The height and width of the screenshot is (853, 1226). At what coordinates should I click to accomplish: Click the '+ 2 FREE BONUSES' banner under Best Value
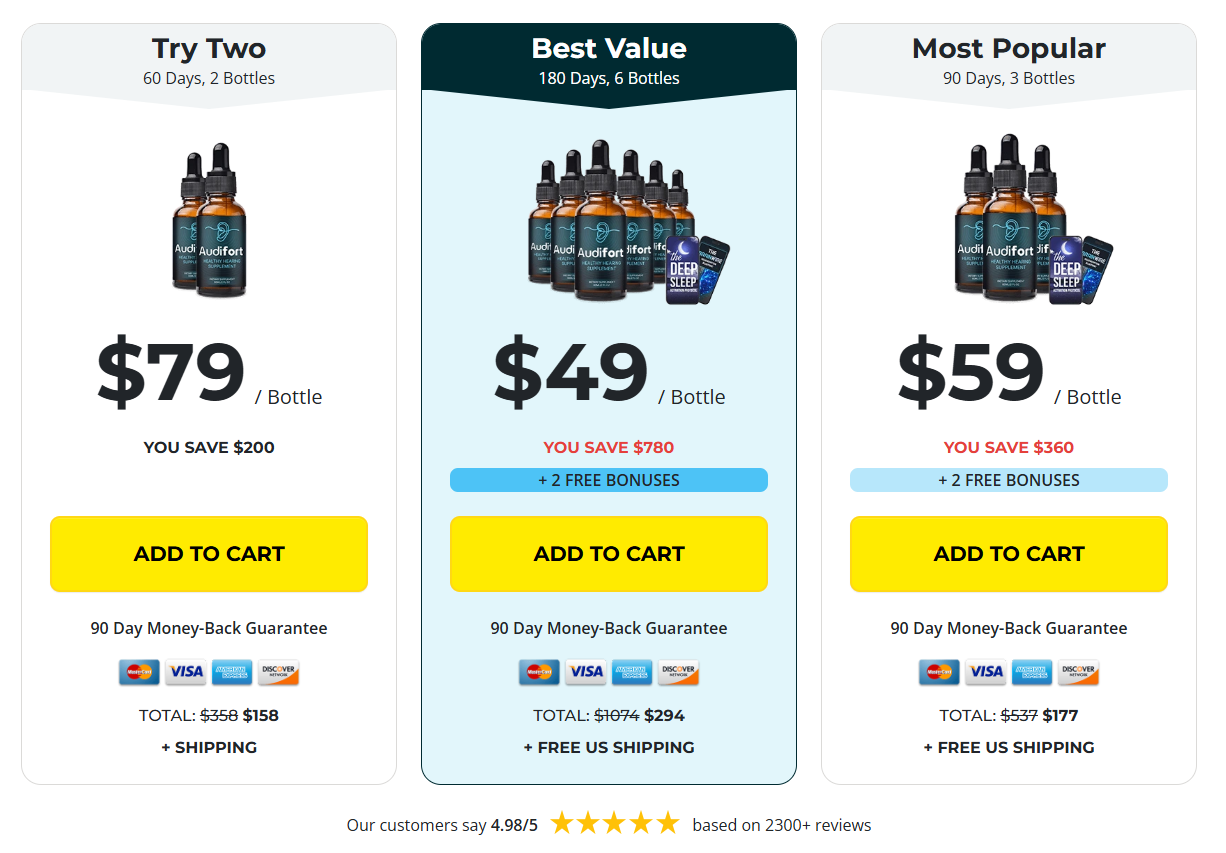(608, 480)
